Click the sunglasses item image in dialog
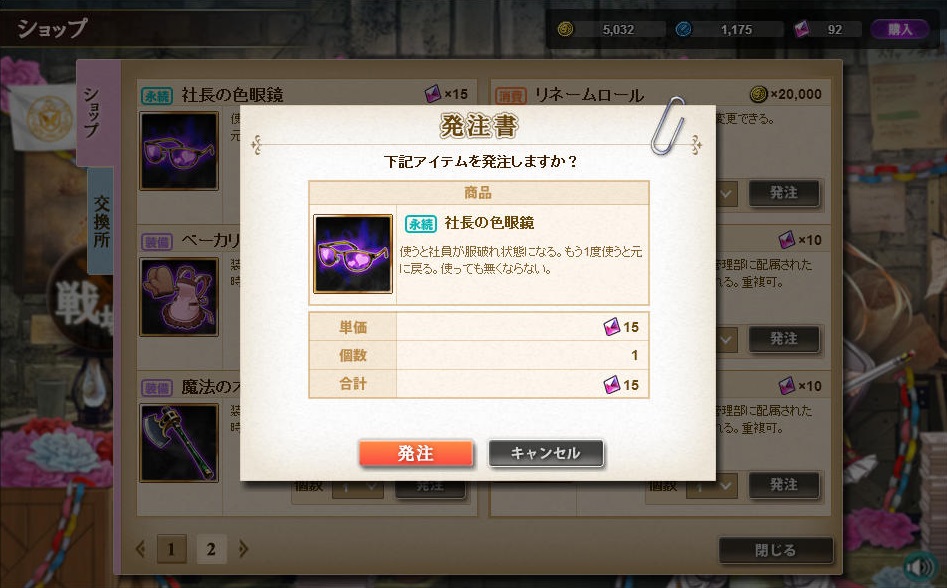This screenshot has height=588, width=947. point(353,254)
